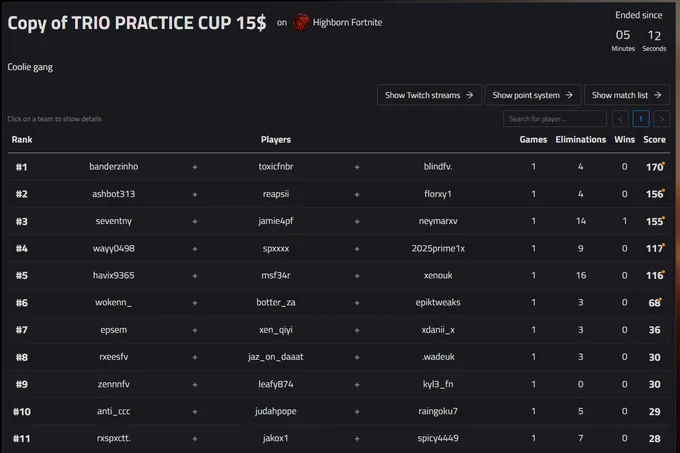Open the Show match list button
680x453 pixels.
(x=627, y=95)
